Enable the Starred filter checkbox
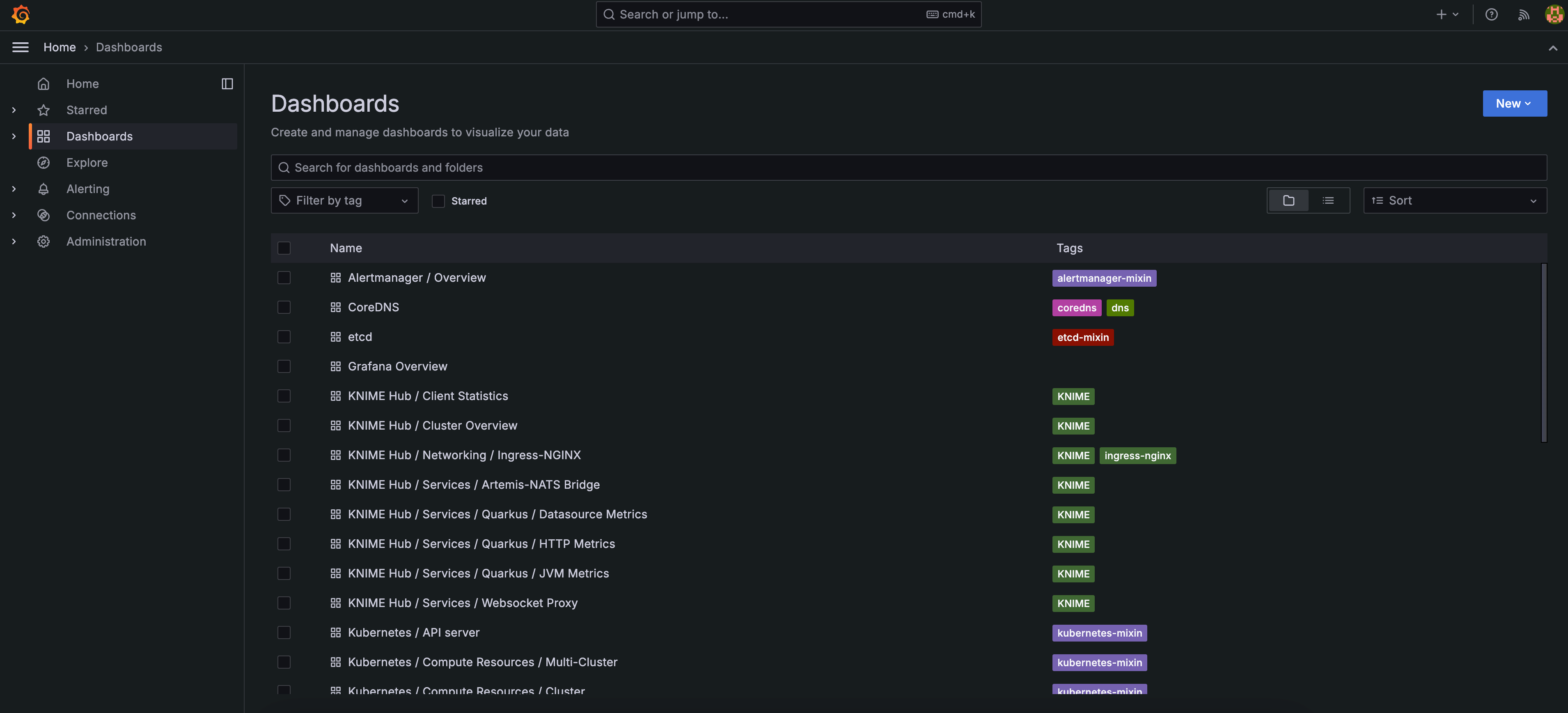The image size is (1568, 713). coord(438,200)
